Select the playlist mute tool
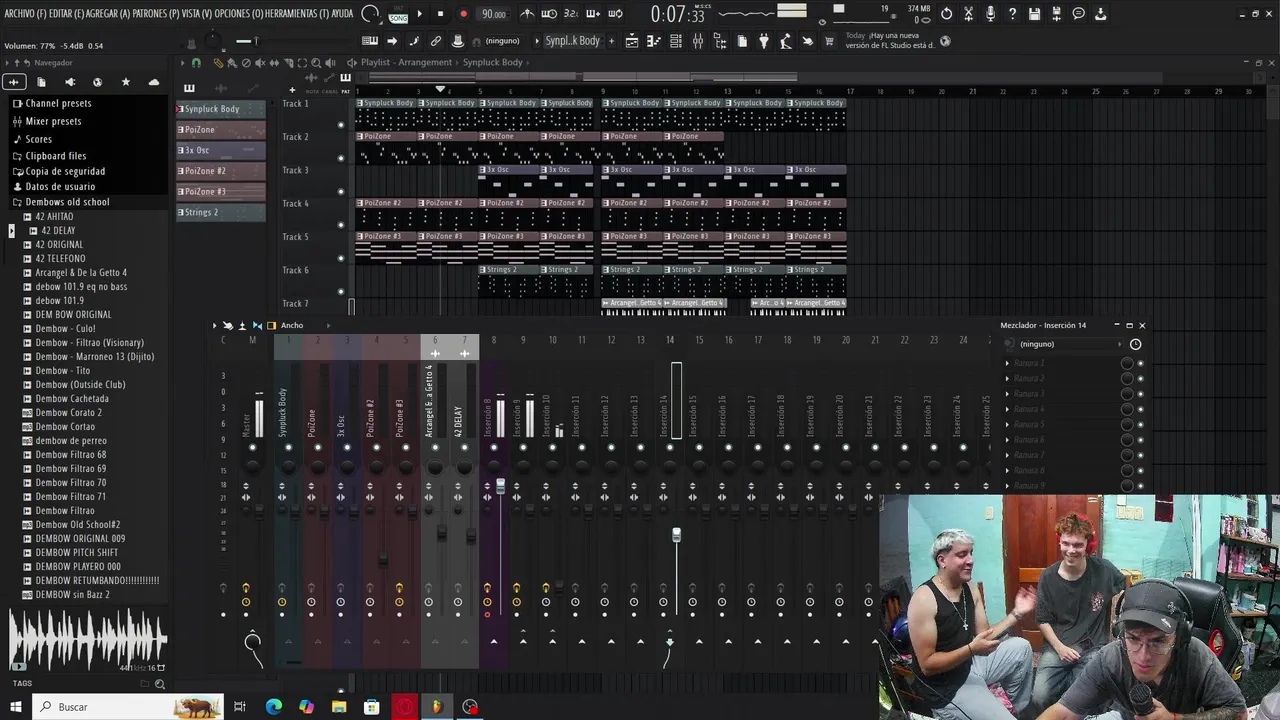Viewport: 1280px width, 720px height. [x=260, y=63]
